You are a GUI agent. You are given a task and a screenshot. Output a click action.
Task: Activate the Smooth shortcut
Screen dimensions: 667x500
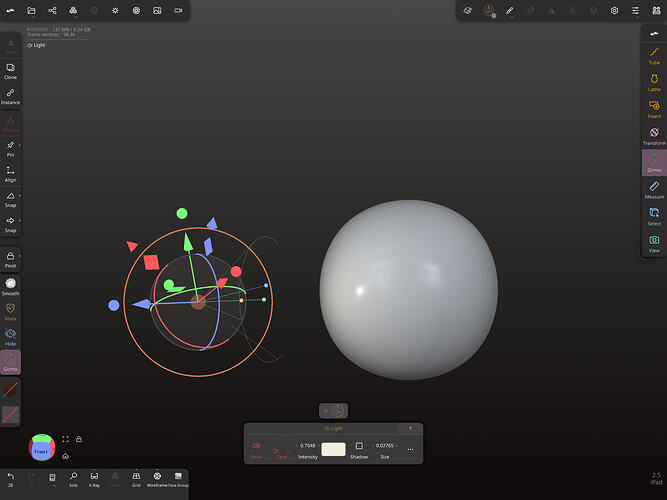point(11,286)
